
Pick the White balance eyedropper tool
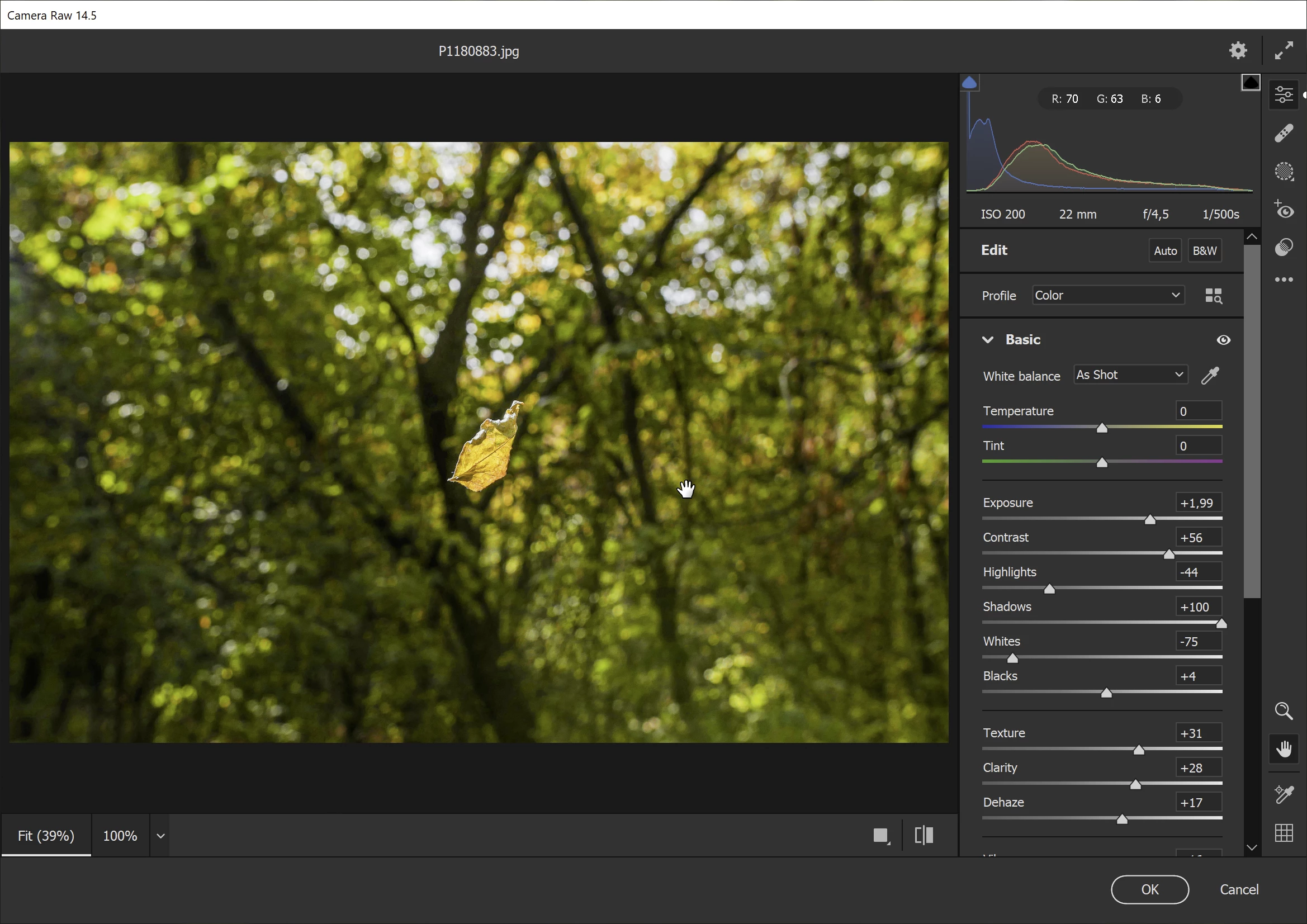click(1210, 376)
